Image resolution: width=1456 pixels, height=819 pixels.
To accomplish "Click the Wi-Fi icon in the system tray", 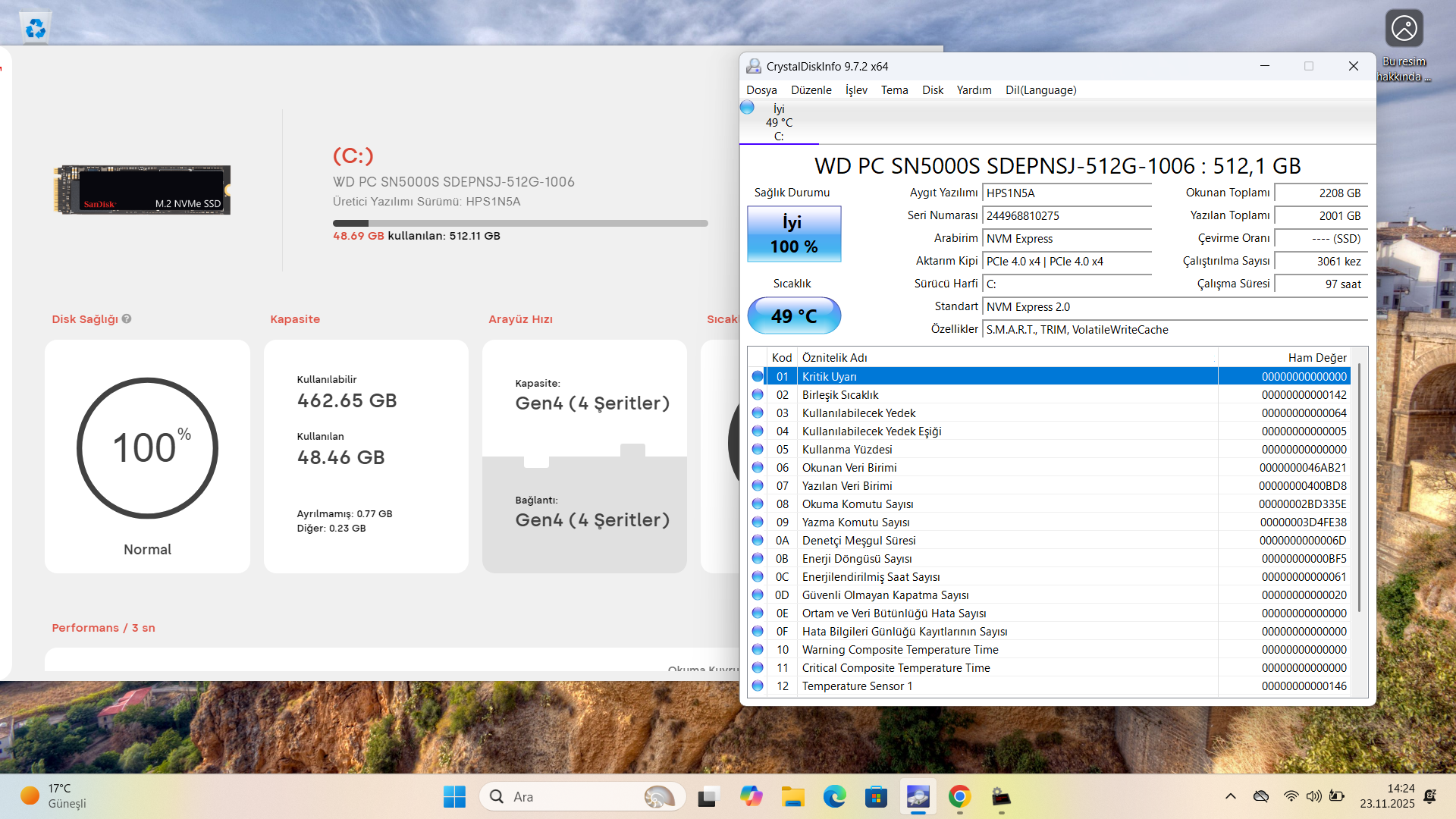I will 1291,796.
